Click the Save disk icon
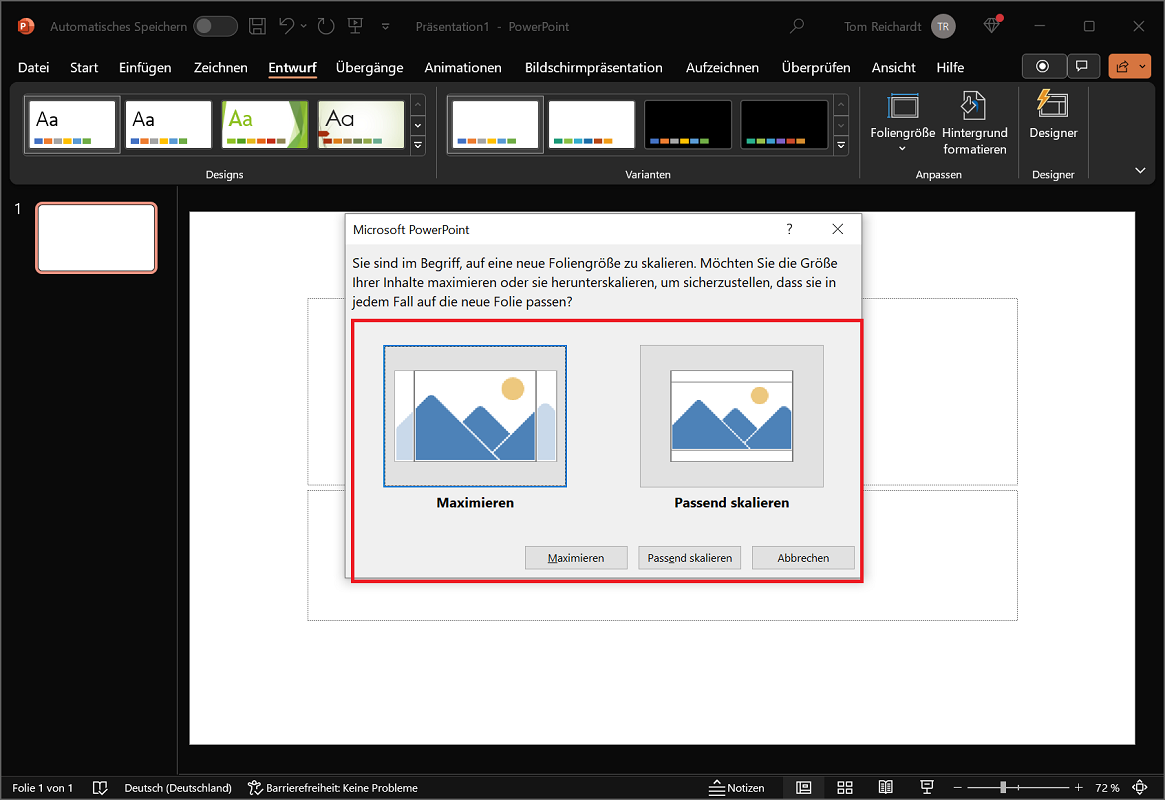 click(x=257, y=26)
